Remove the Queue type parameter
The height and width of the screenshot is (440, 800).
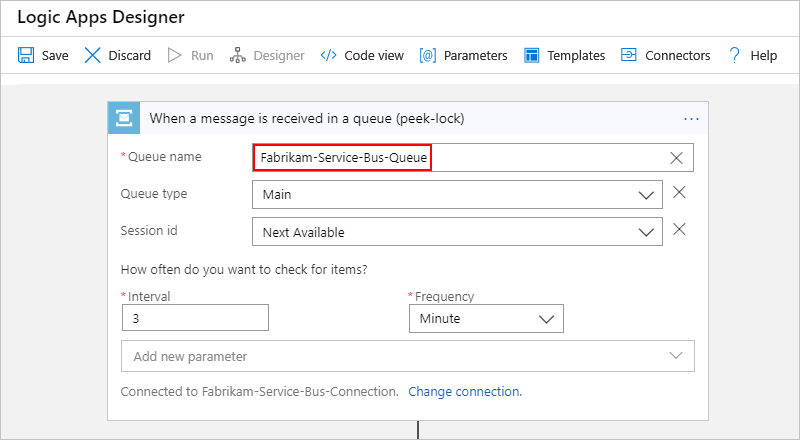point(679,193)
